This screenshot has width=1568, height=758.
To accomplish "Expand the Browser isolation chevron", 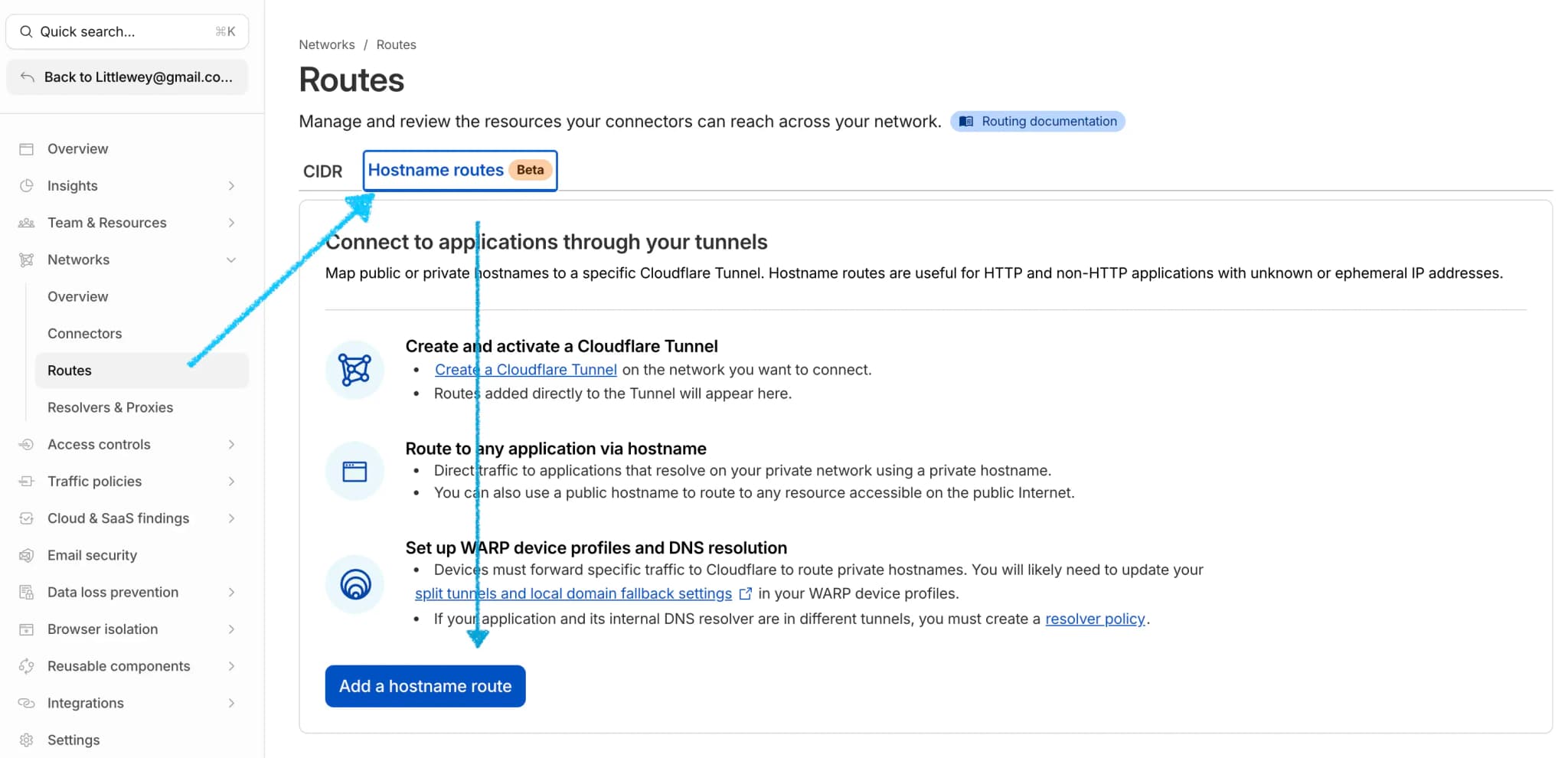I will (x=231, y=629).
